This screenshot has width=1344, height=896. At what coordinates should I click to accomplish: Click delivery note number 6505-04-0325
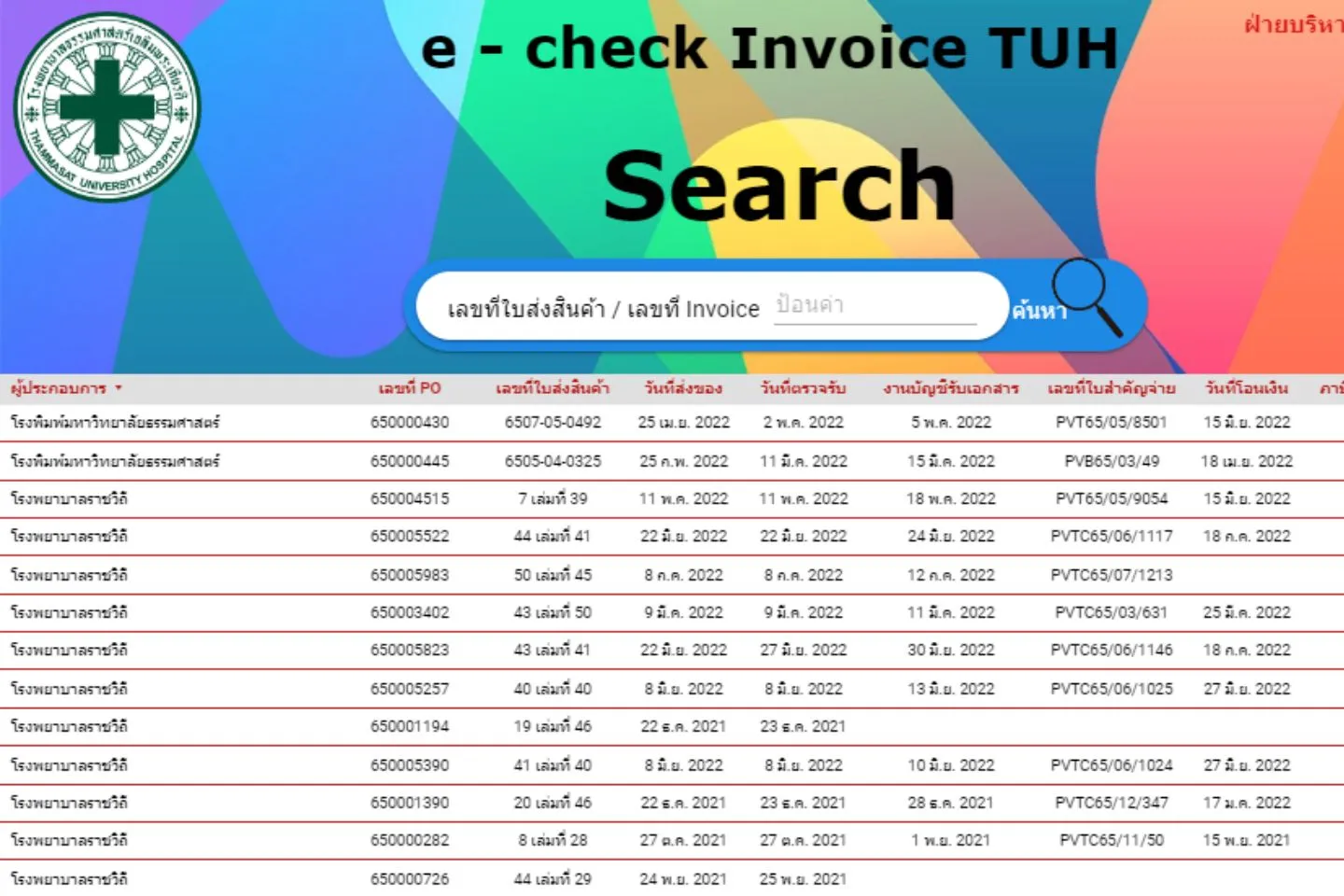(553, 461)
